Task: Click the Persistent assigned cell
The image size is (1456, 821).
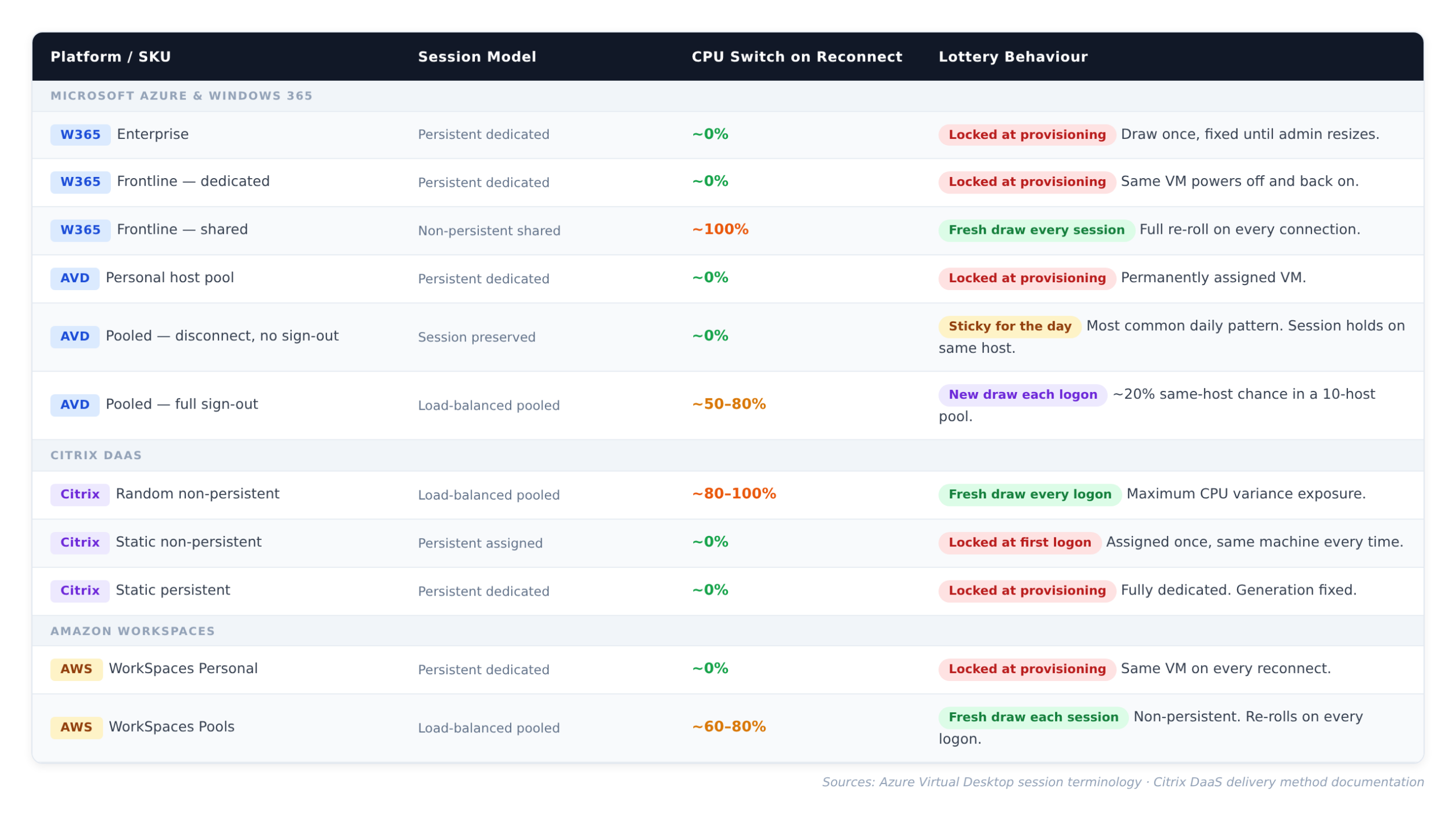Action: [480, 543]
